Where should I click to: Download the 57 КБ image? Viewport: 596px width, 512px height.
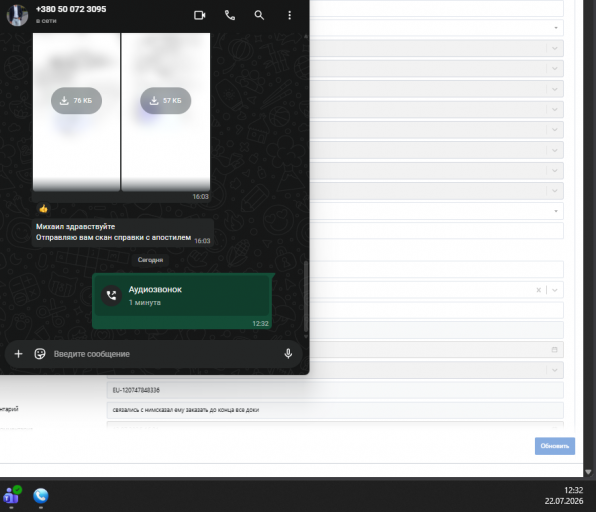[x=166, y=101]
